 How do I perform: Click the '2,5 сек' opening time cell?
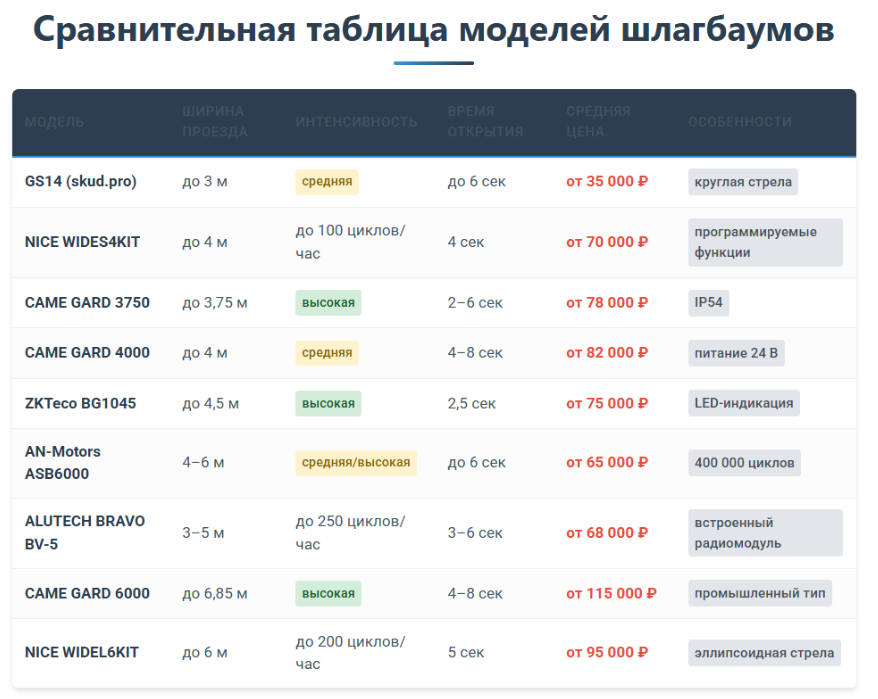pyautogui.click(x=471, y=403)
